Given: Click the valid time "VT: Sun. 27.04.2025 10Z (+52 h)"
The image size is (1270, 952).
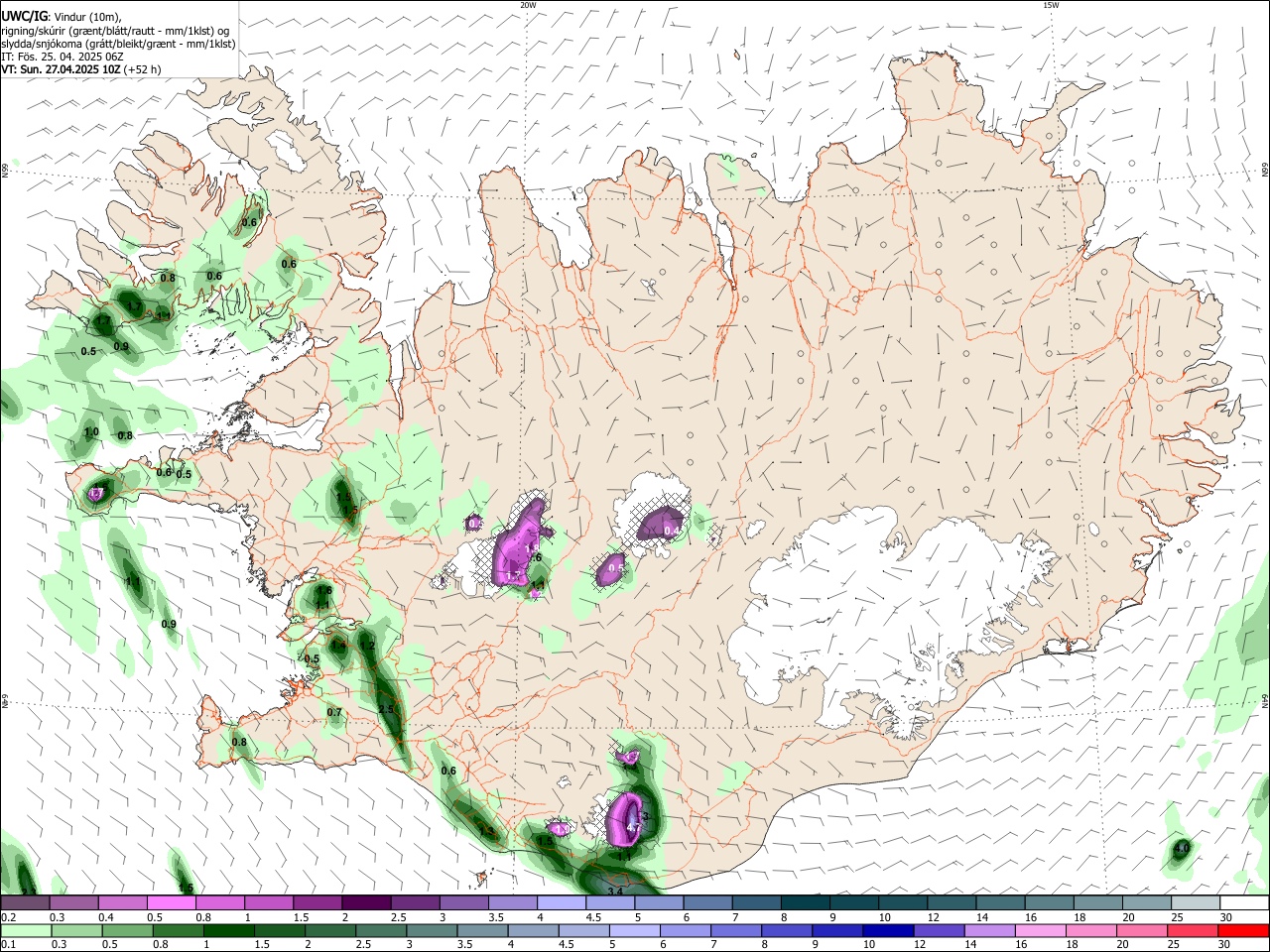Looking at the screenshot, I should [80, 69].
